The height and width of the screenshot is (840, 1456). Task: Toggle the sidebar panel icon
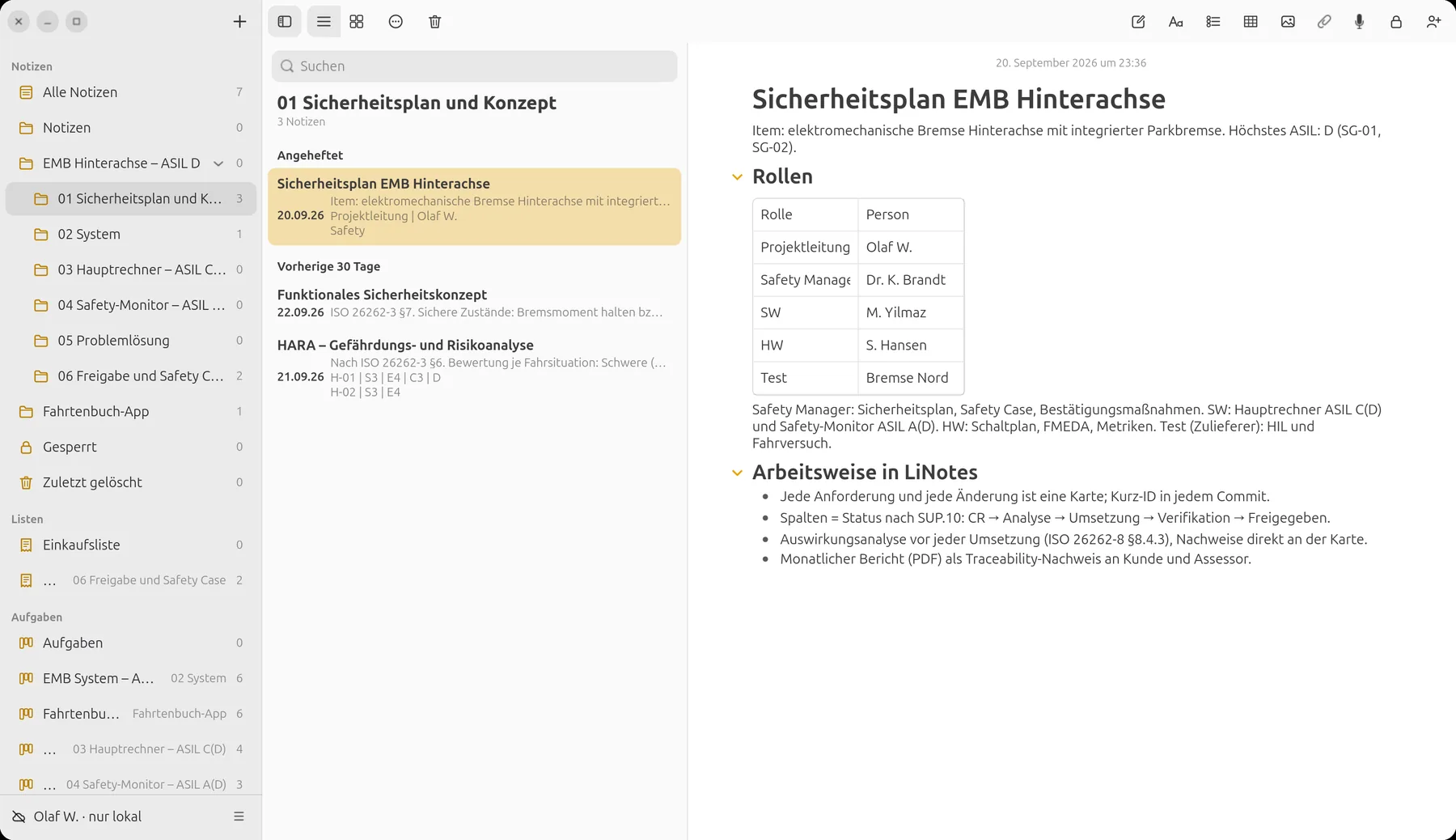tap(285, 22)
